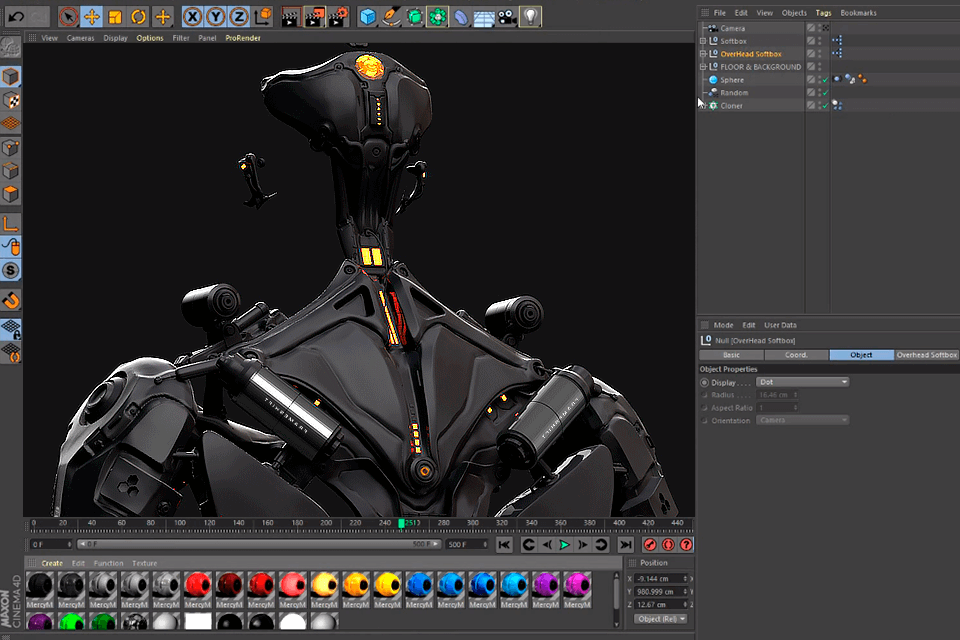Click ProRender in the viewport menu bar
This screenshot has width=960, height=640.
[x=243, y=38]
